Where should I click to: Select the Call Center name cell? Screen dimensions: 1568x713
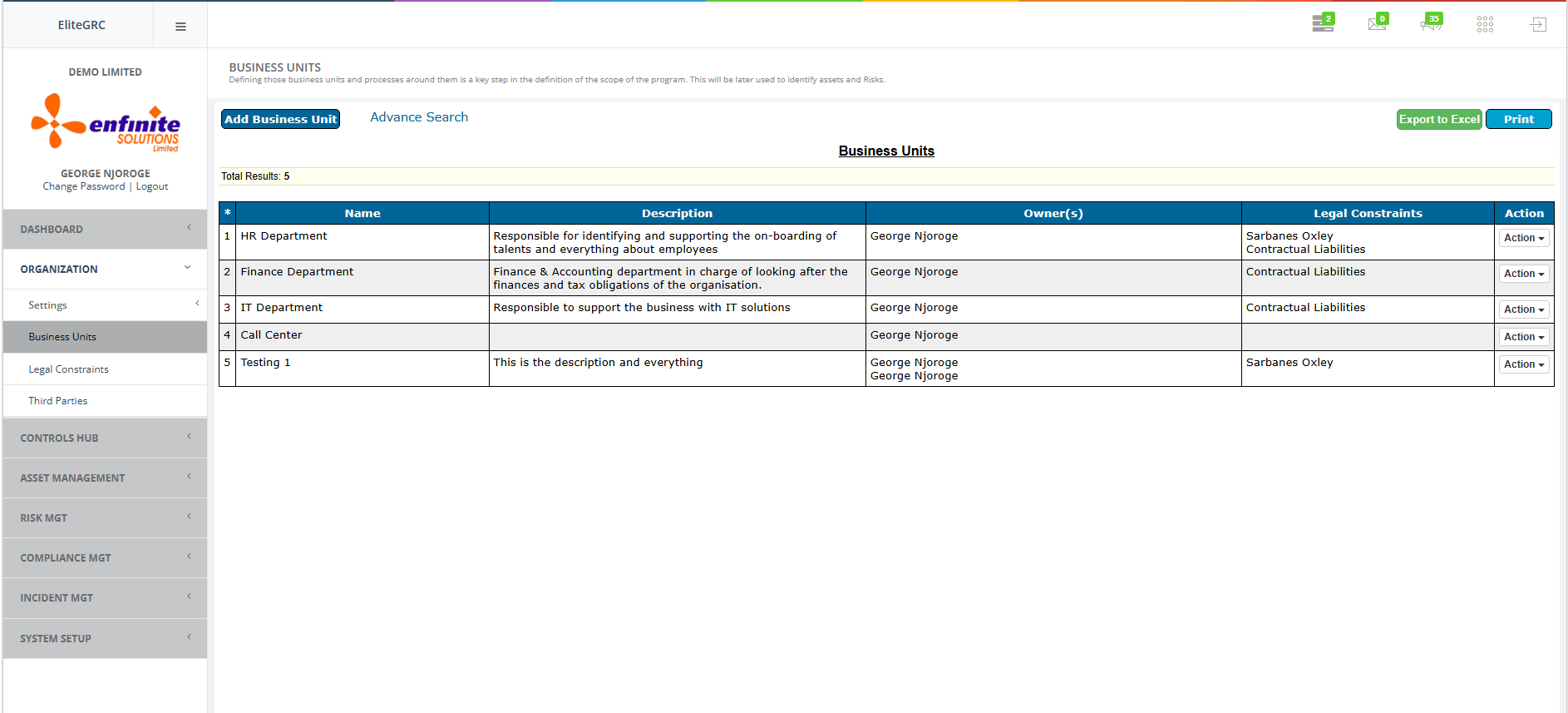(362, 337)
